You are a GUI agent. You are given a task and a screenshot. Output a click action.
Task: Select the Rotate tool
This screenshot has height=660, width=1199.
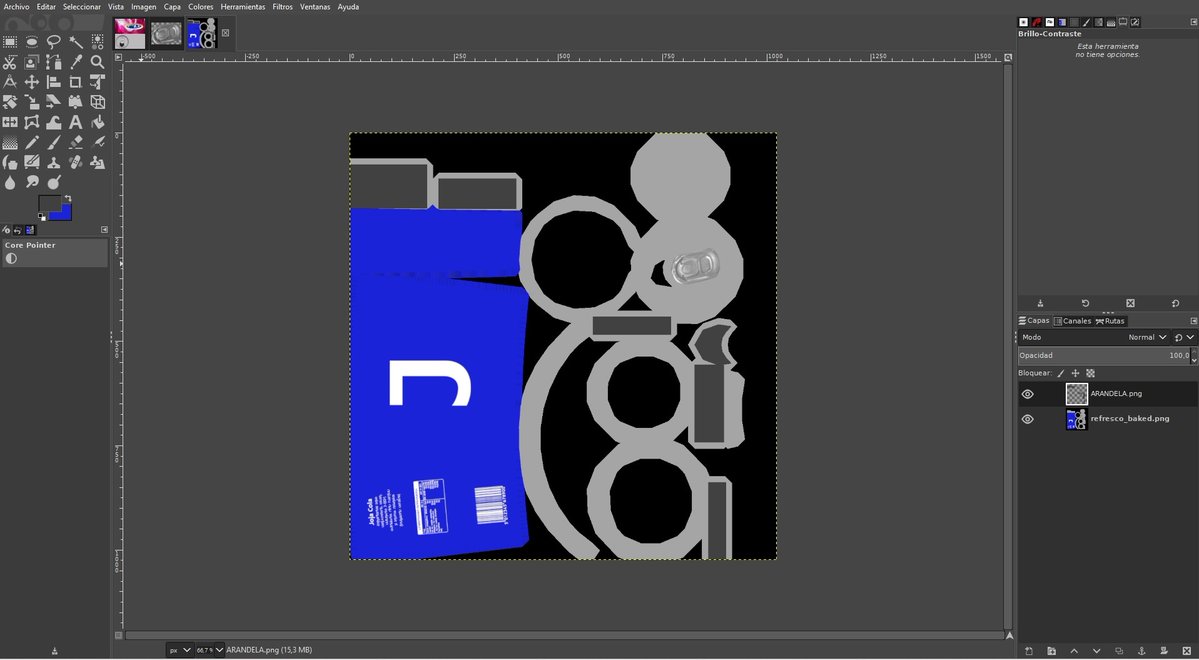[x=10, y=102]
